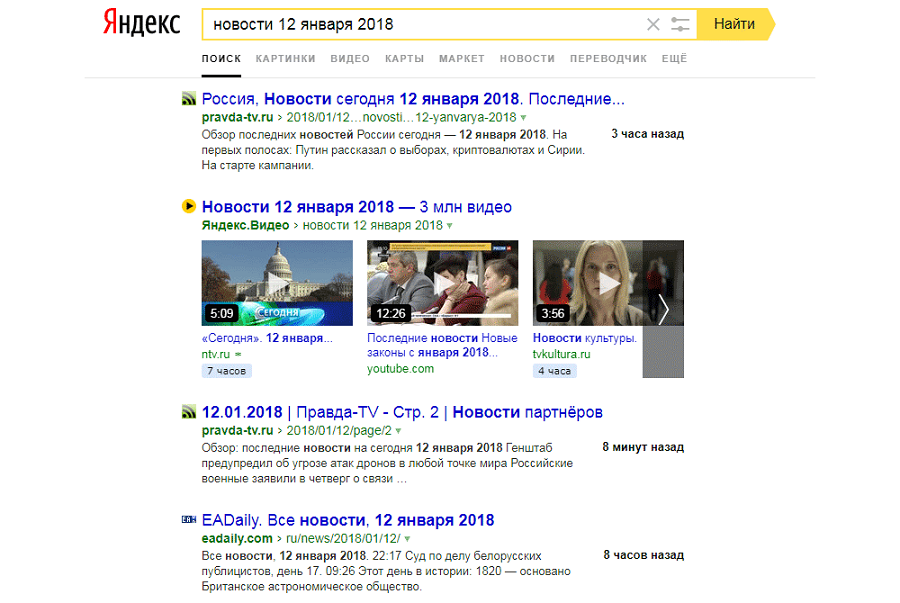Open the EADaily. Все новости, 12 января 2018 result
This screenshot has width=900, height=603.
coord(348,520)
